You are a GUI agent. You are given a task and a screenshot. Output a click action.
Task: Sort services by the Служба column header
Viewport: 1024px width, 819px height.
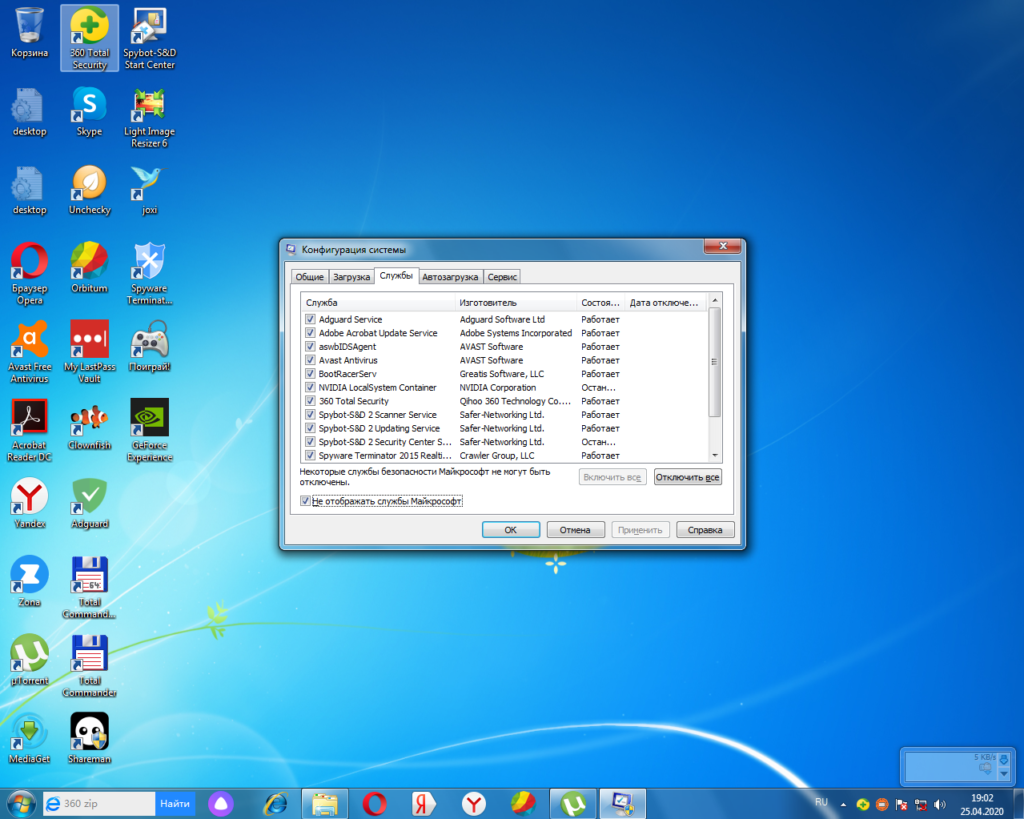pyautogui.click(x=378, y=302)
